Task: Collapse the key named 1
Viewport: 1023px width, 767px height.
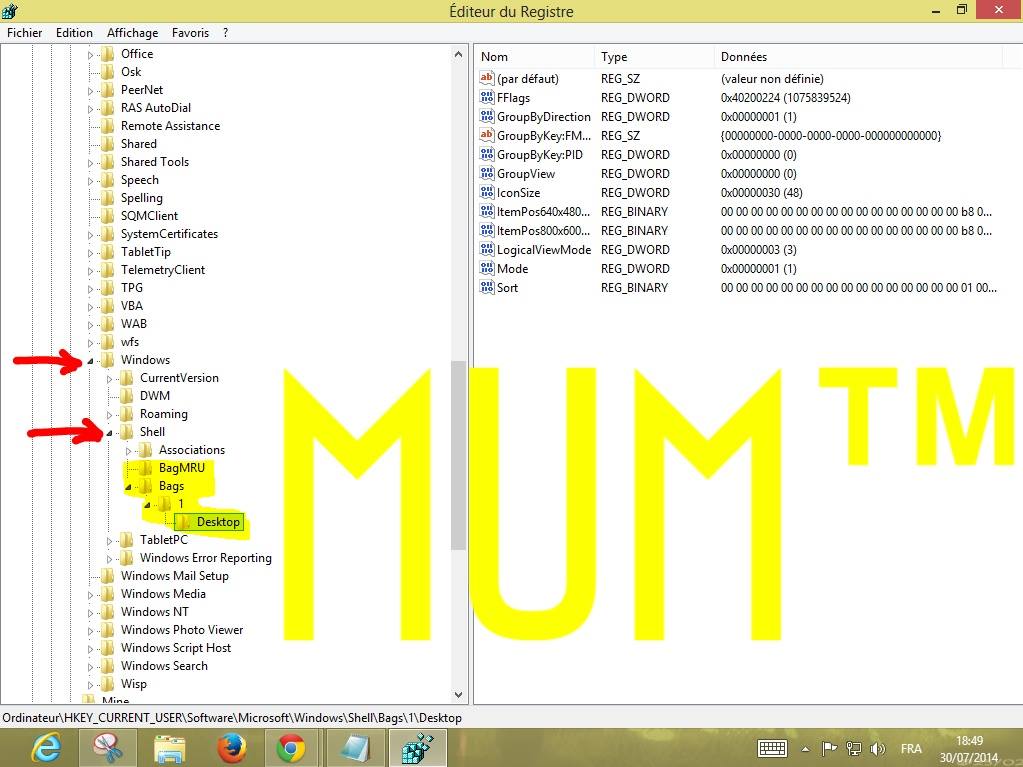Action: 147,504
